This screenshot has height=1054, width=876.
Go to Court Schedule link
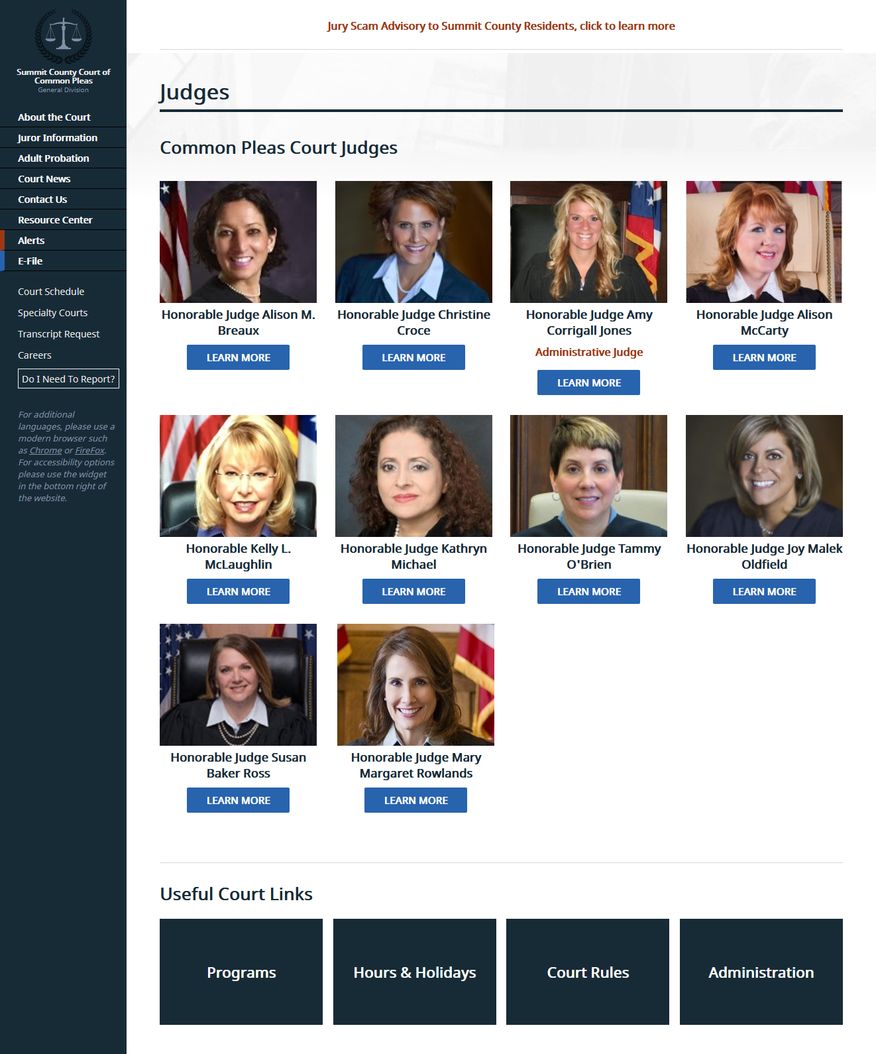(51, 292)
